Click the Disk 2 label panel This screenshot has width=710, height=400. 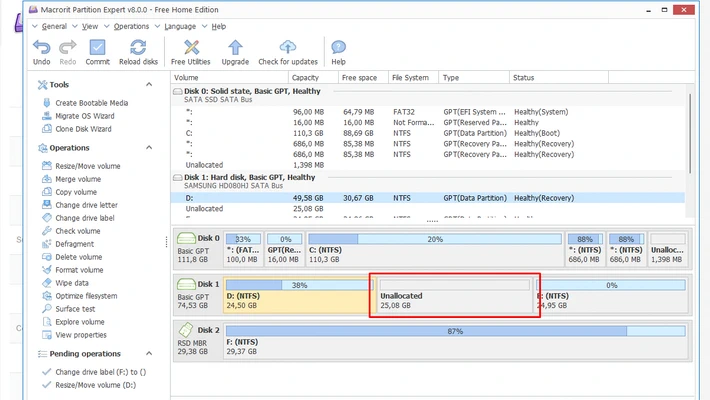[198, 341]
